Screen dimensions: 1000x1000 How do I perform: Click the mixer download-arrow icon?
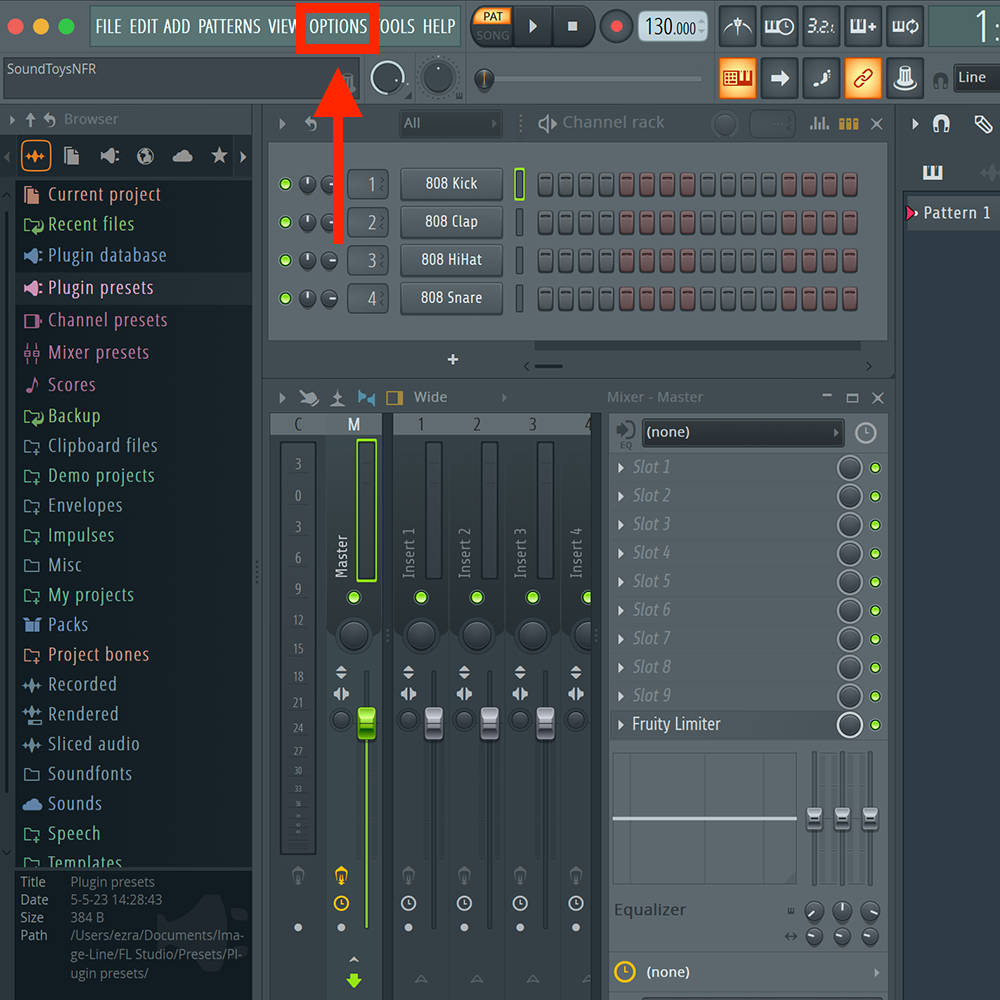click(x=337, y=399)
